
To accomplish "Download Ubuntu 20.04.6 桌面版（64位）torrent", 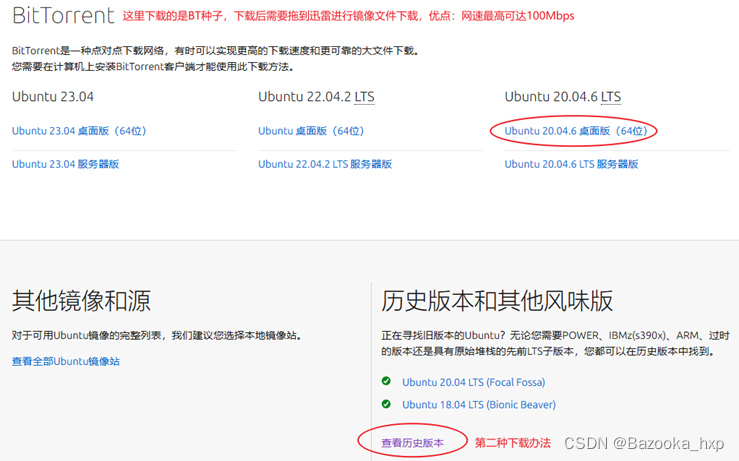I will [576, 131].
